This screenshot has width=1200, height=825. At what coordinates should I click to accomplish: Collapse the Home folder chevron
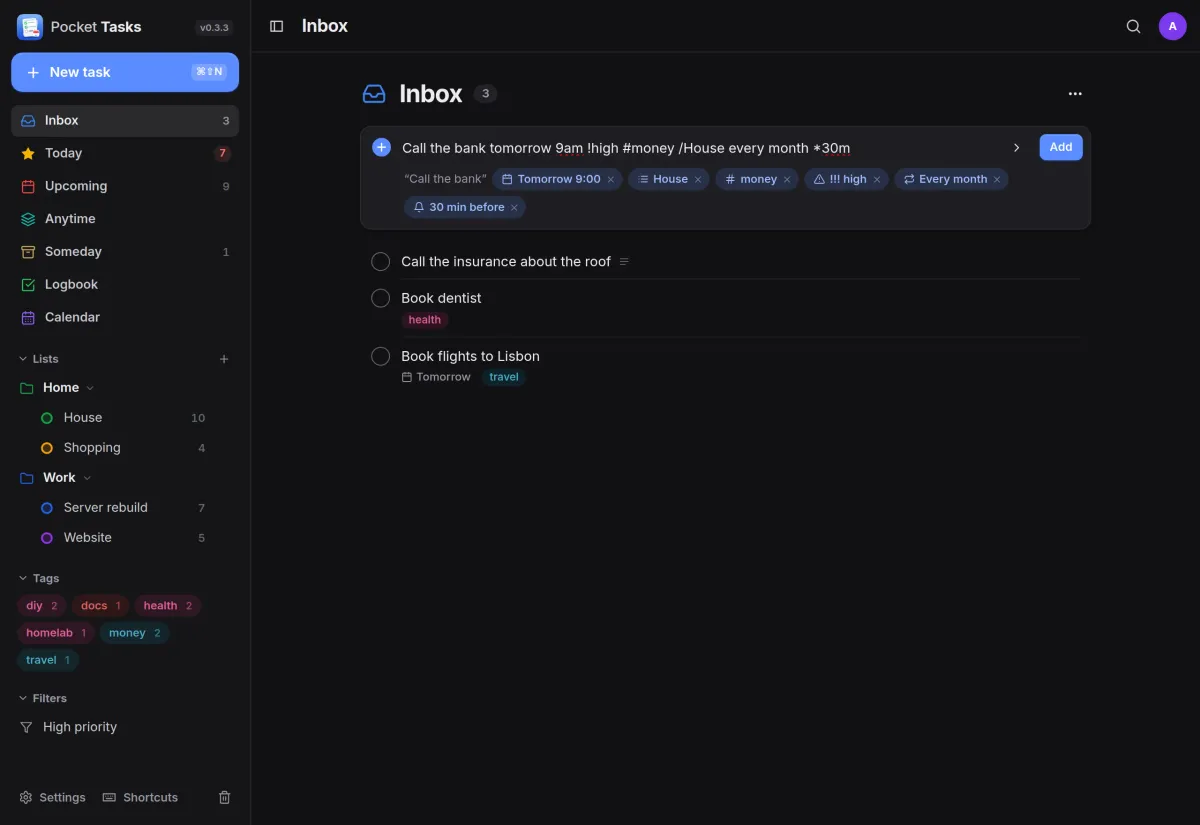click(90, 388)
